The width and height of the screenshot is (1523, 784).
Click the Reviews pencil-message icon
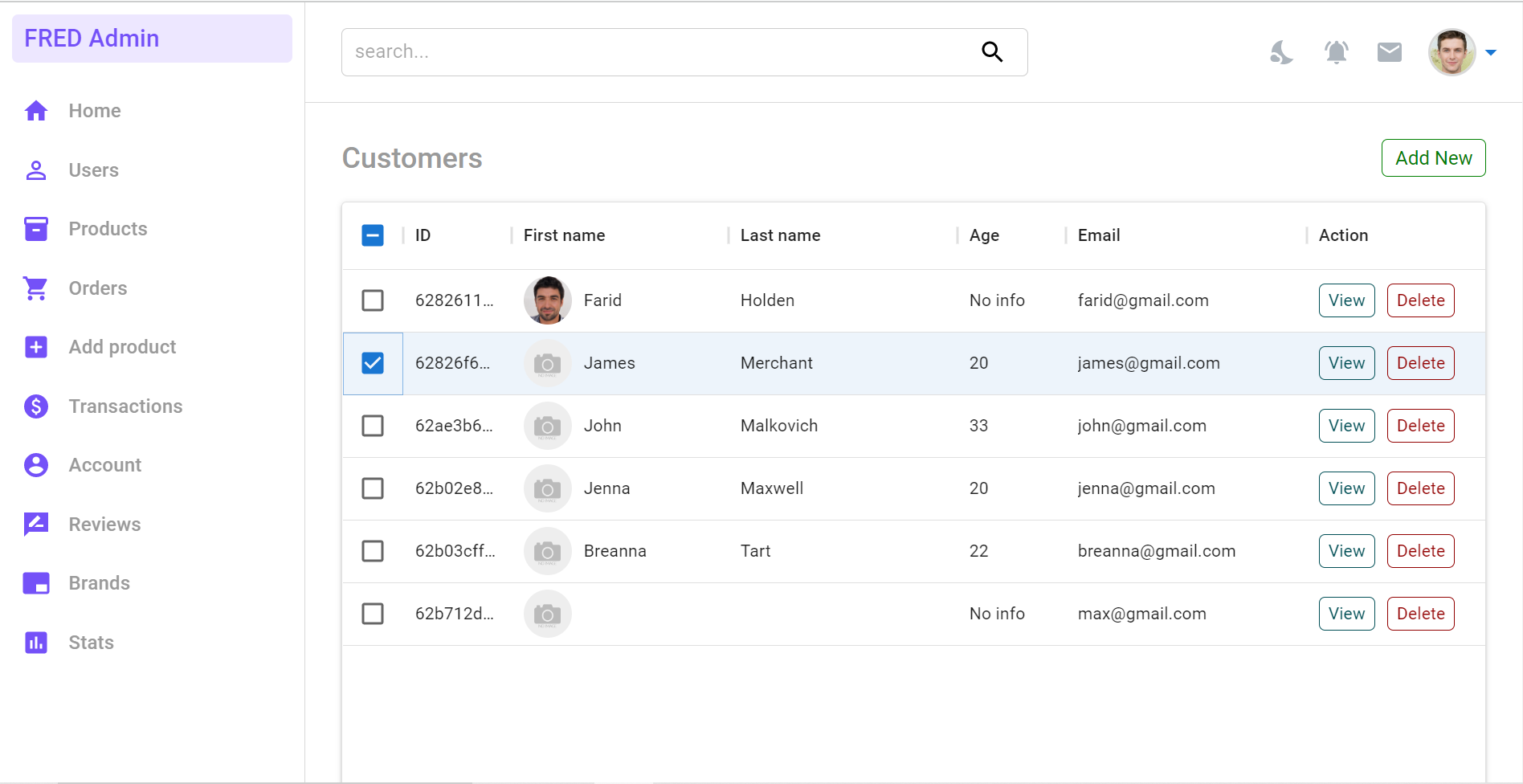[x=36, y=525]
